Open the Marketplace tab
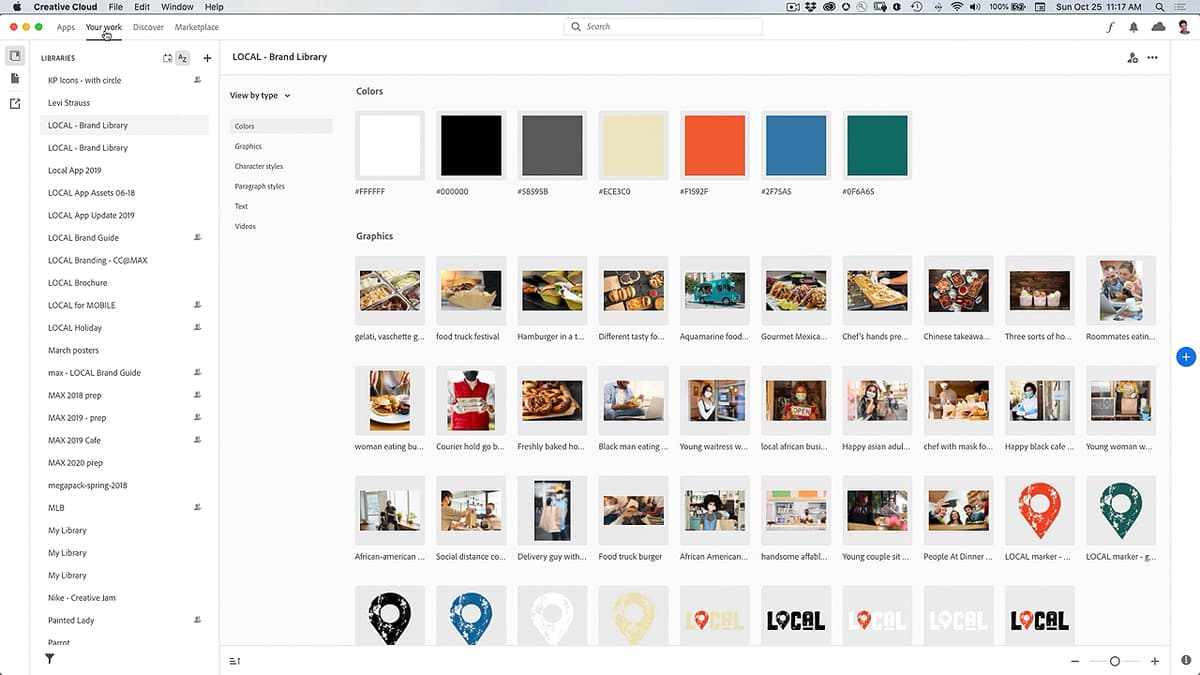 point(196,27)
